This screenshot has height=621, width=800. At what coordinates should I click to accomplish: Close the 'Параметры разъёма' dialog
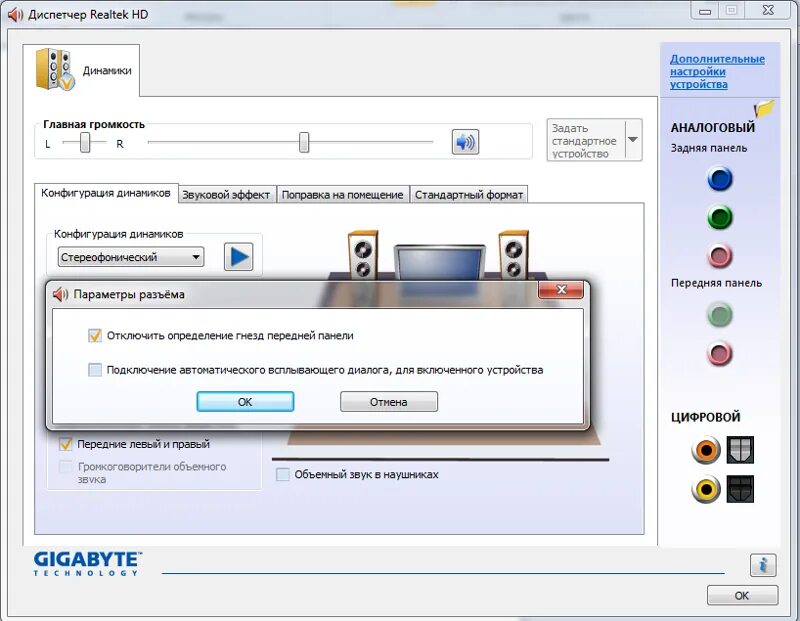pyautogui.click(x=561, y=290)
